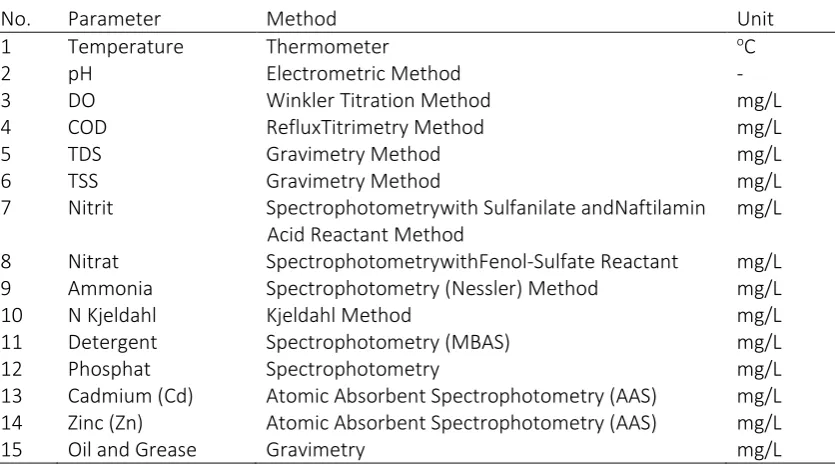Select the Thermometer method cell
Viewport: 835px width, 466px height.
point(328,47)
